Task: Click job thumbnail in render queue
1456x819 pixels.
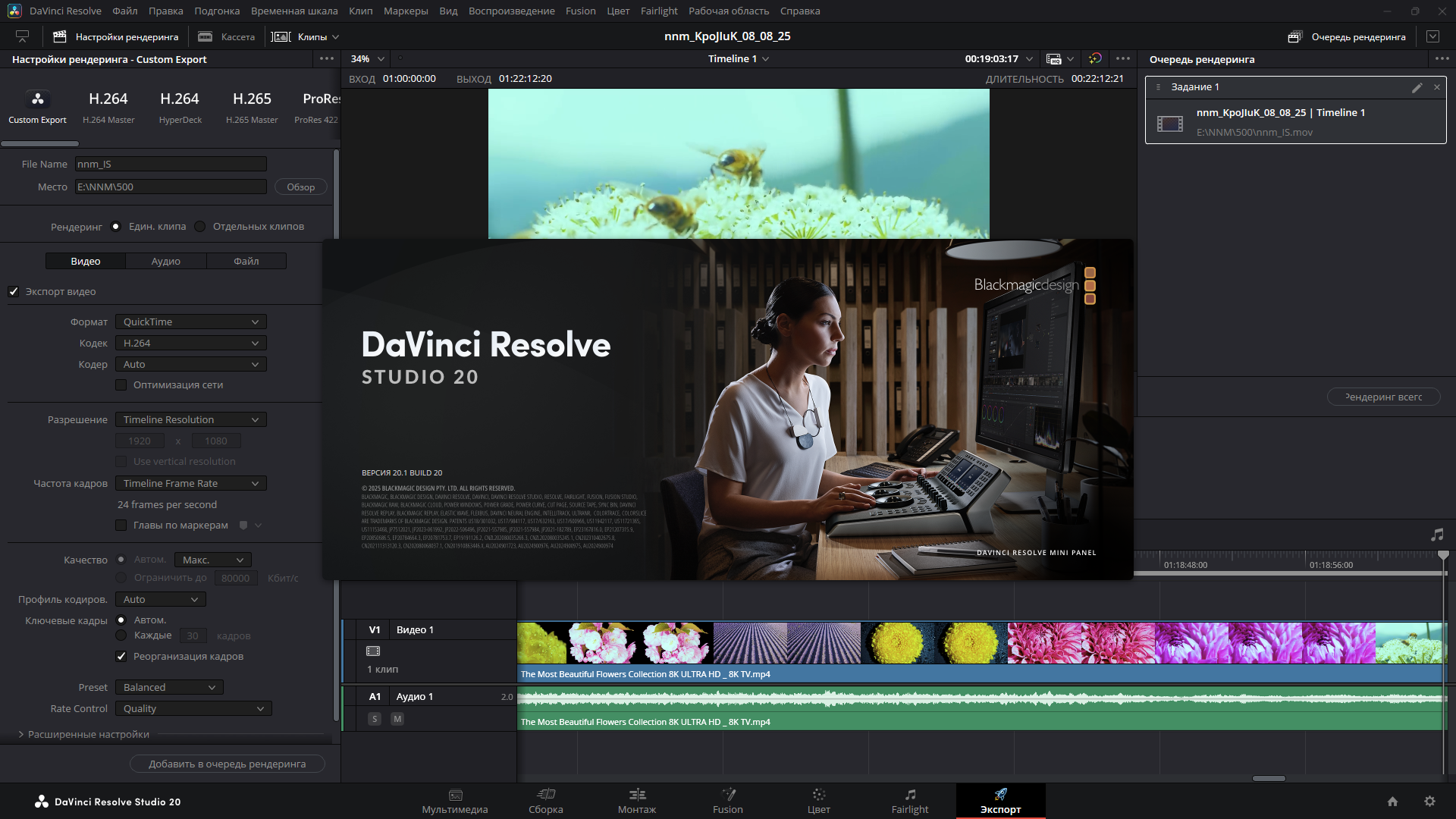Action: (1170, 123)
